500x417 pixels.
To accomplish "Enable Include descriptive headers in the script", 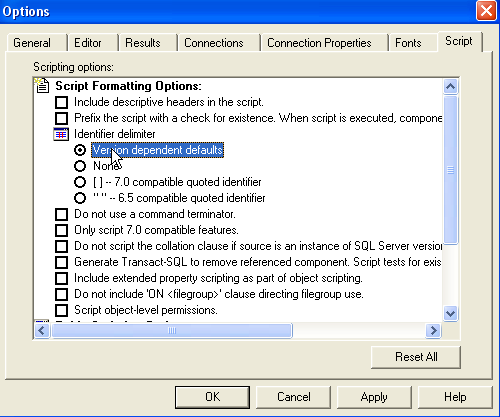I will tap(61, 102).
